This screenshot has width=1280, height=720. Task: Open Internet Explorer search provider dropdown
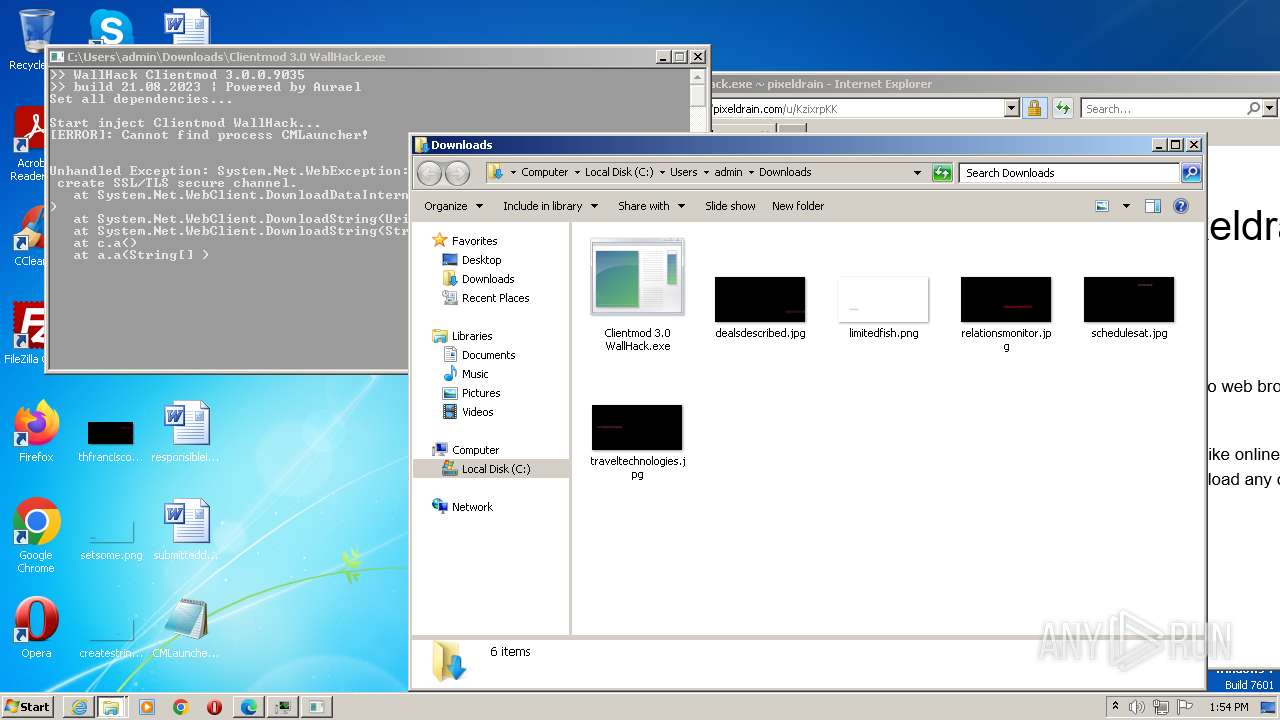tap(1270, 108)
